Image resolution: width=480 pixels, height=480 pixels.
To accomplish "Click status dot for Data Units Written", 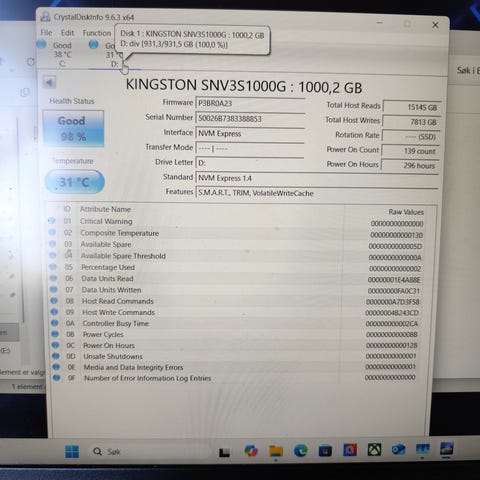I will tap(53, 289).
